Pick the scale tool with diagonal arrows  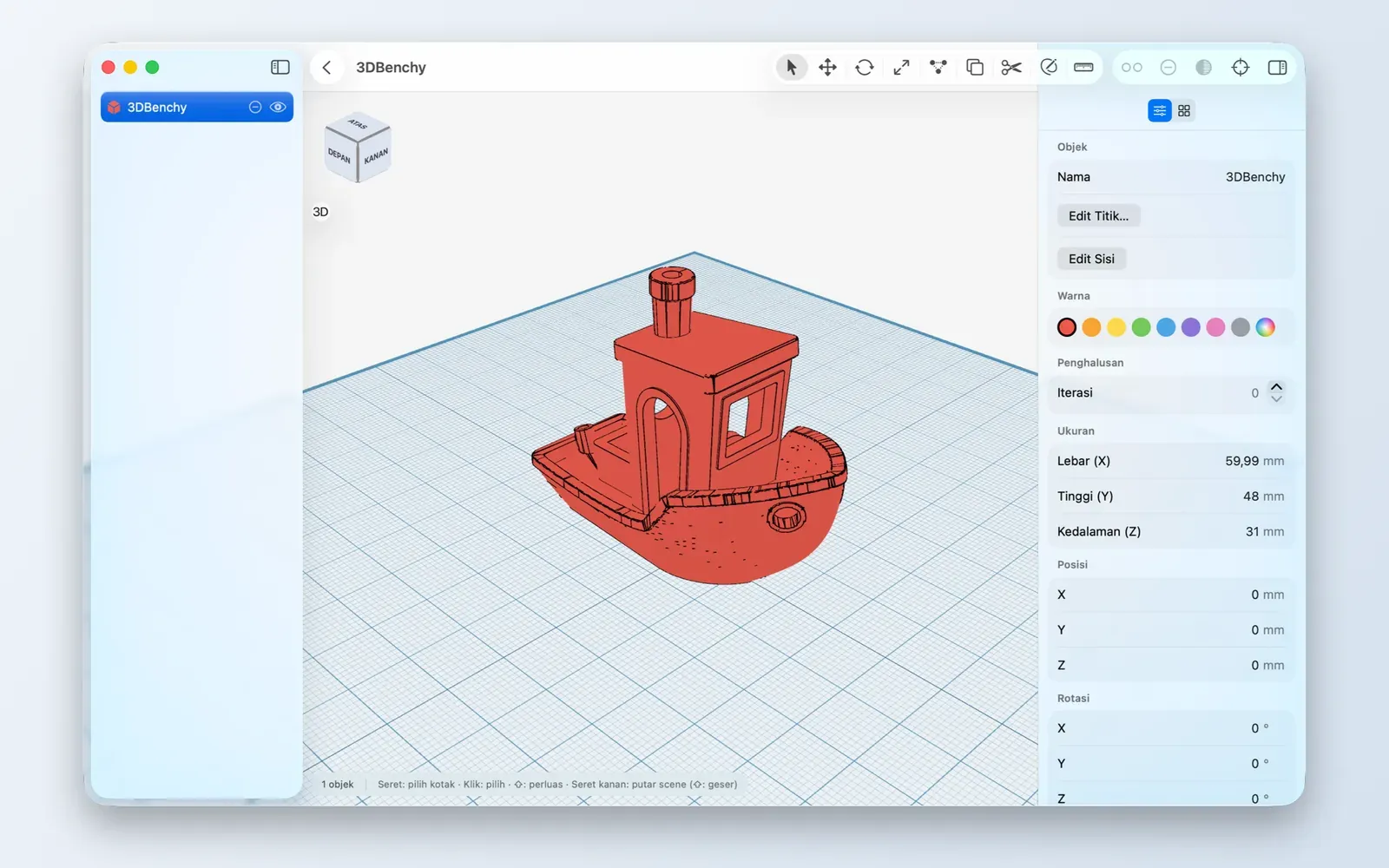click(x=901, y=67)
